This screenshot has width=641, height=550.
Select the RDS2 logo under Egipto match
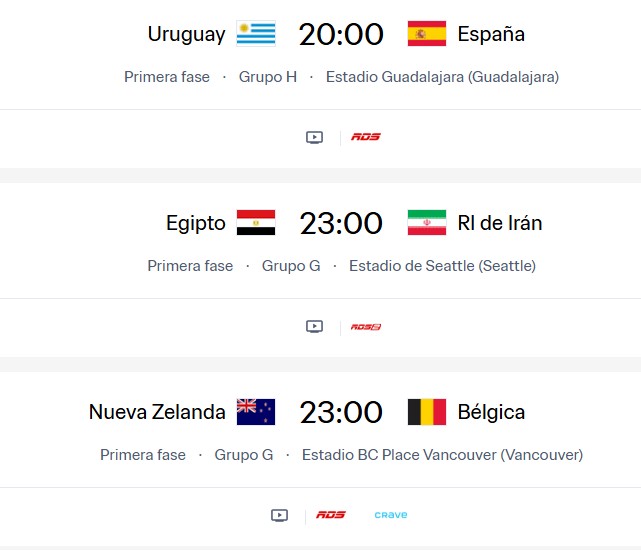(366, 326)
